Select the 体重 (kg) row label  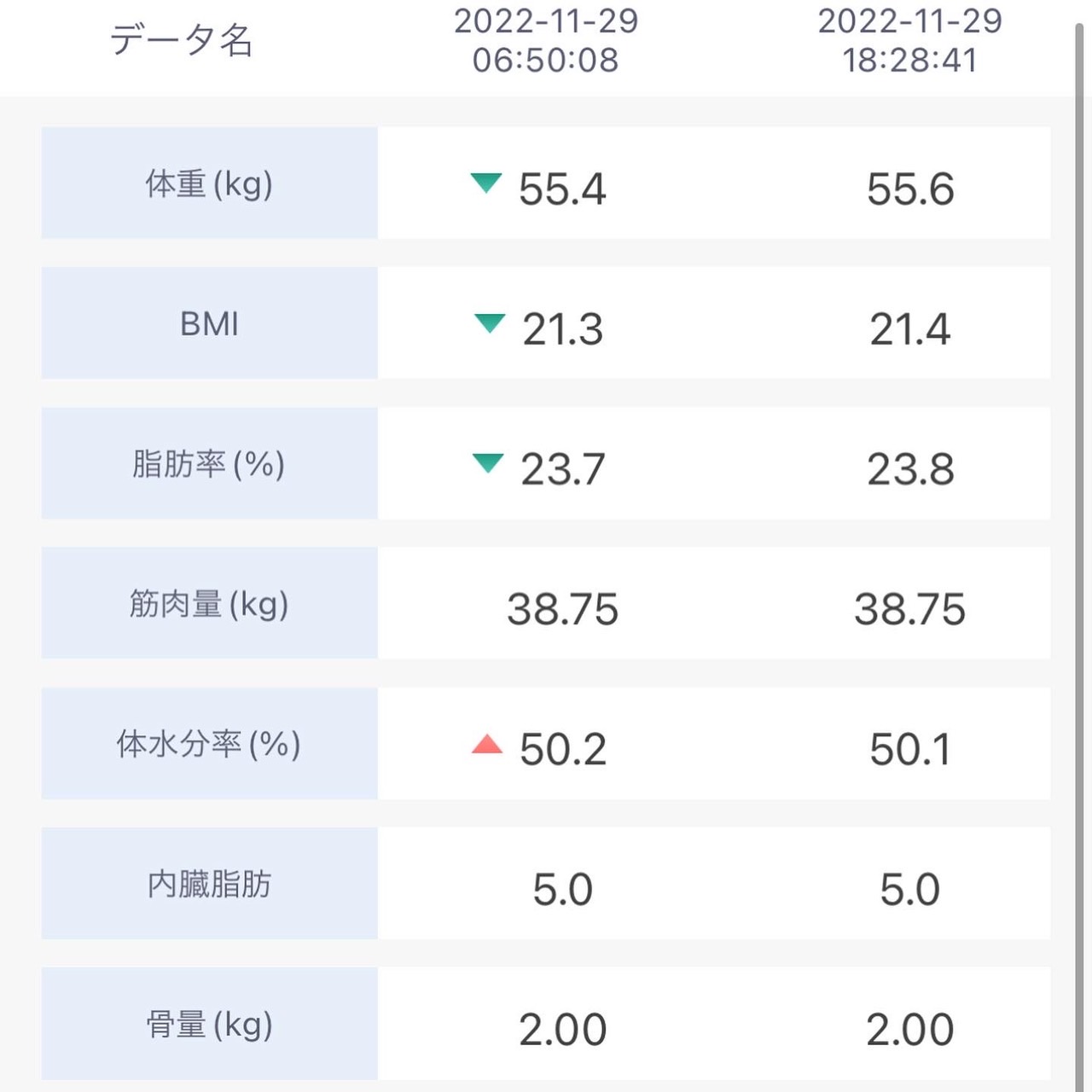click(209, 183)
